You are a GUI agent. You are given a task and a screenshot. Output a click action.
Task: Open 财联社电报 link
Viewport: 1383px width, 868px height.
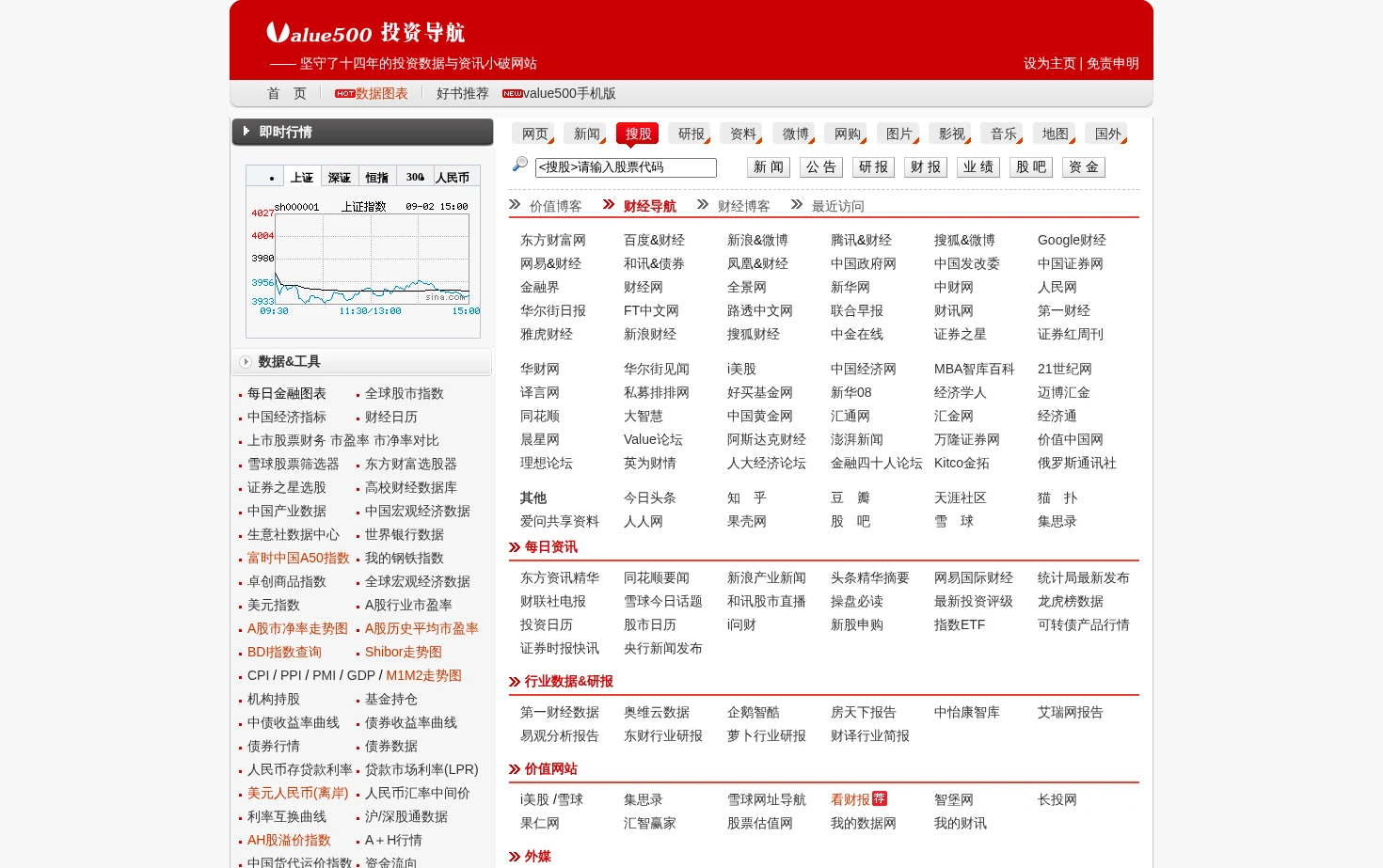pos(553,601)
